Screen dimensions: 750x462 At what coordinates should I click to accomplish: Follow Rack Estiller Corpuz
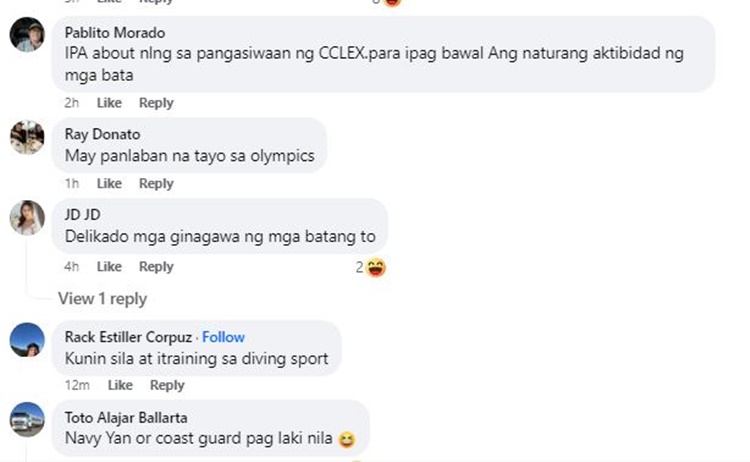tap(223, 337)
